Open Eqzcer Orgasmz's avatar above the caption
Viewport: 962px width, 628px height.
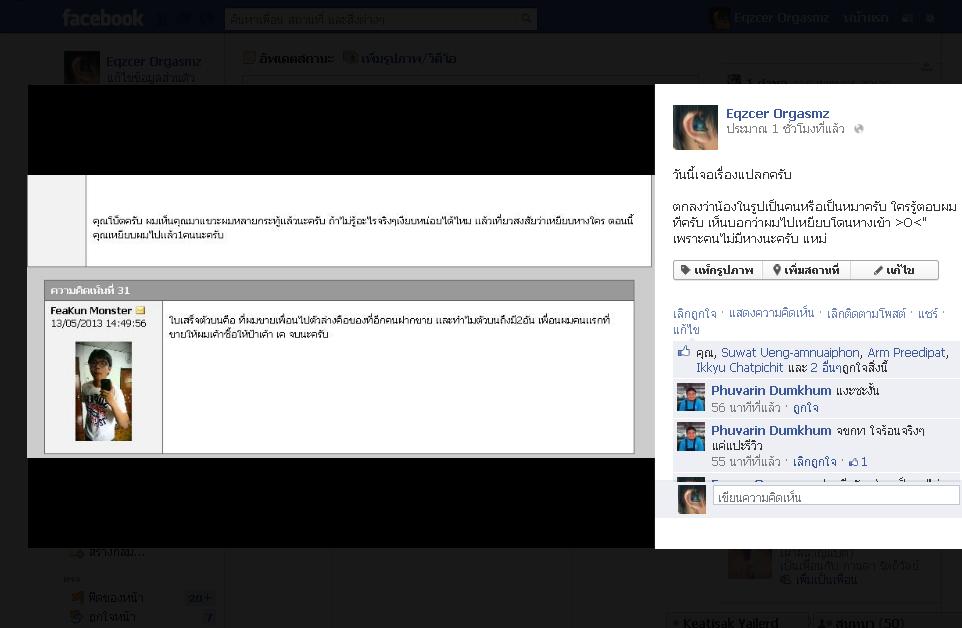(x=695, y=127)
